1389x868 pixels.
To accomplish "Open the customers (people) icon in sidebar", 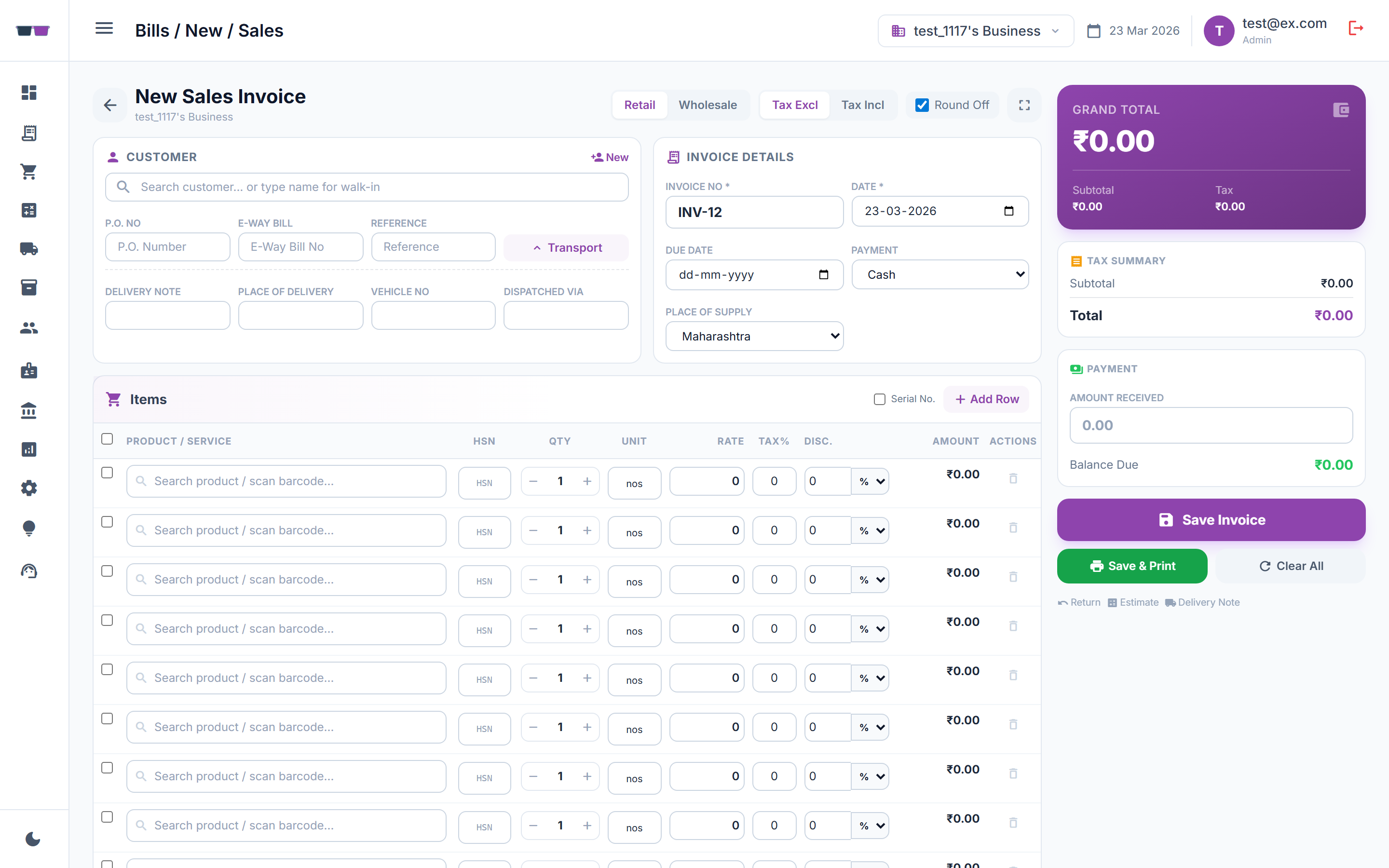I will pos(28,327).
